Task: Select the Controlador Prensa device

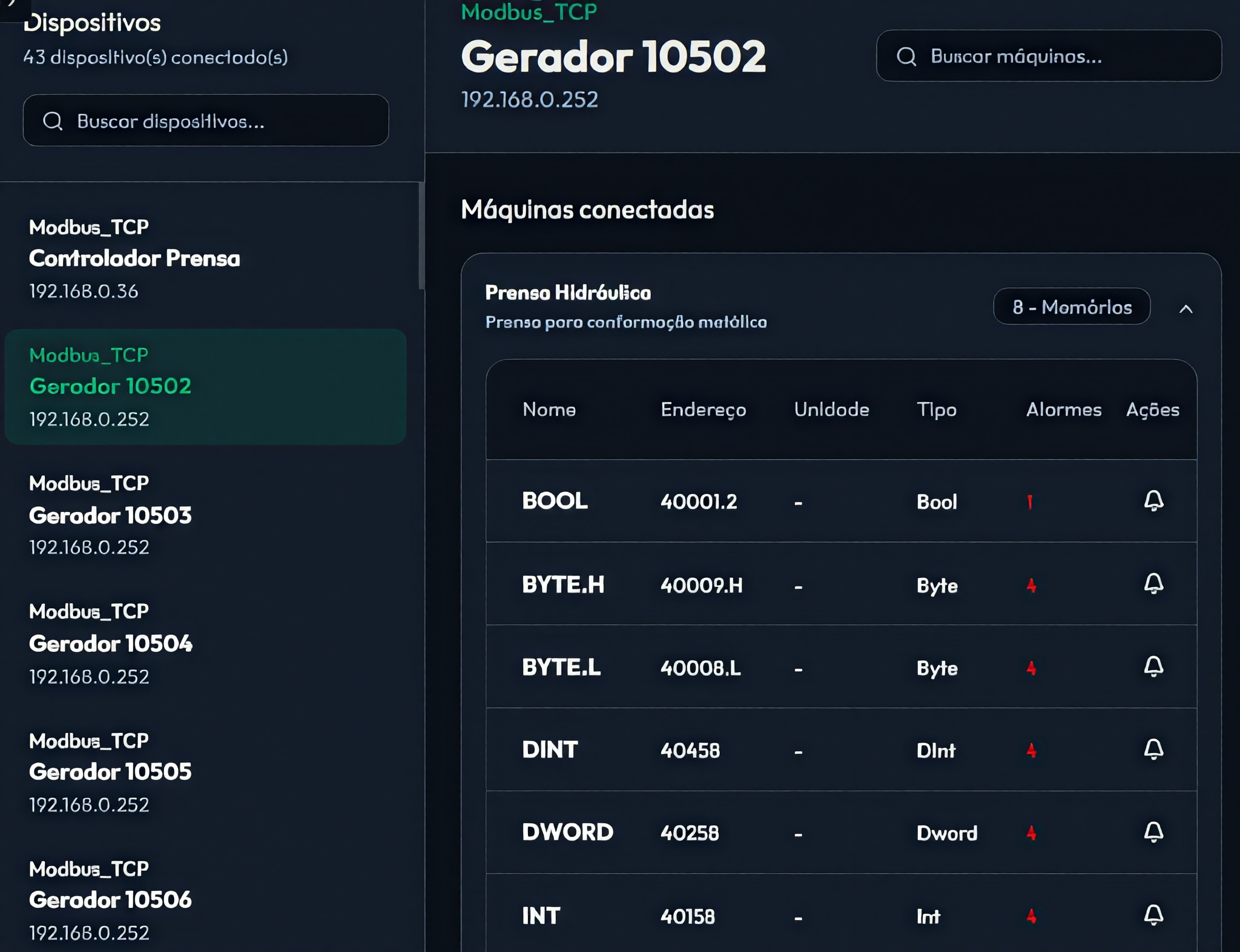Action: [205, 259]
